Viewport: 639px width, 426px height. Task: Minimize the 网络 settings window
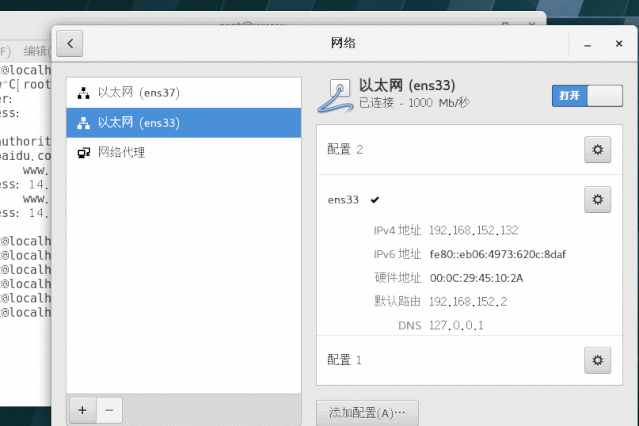tap(590, 44)
